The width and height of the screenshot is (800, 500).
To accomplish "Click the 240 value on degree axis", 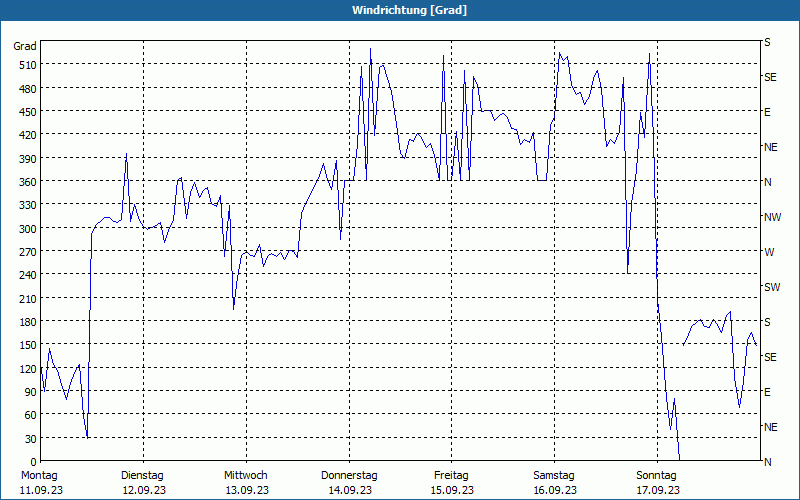I will (x=28, y=275).
